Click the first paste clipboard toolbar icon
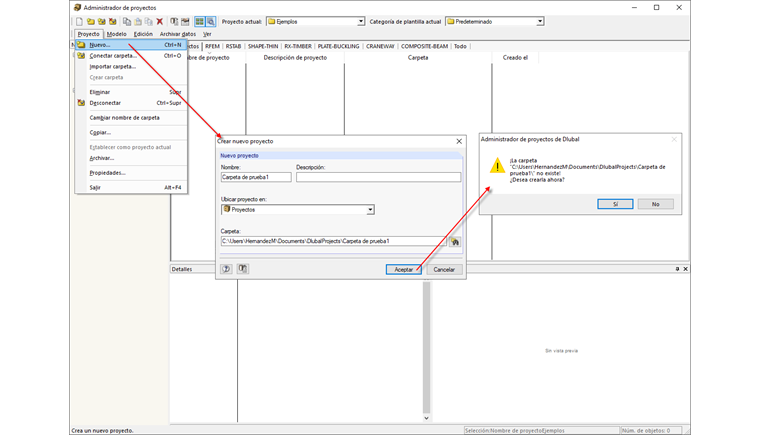760x435 pixels. pos(138,21)
